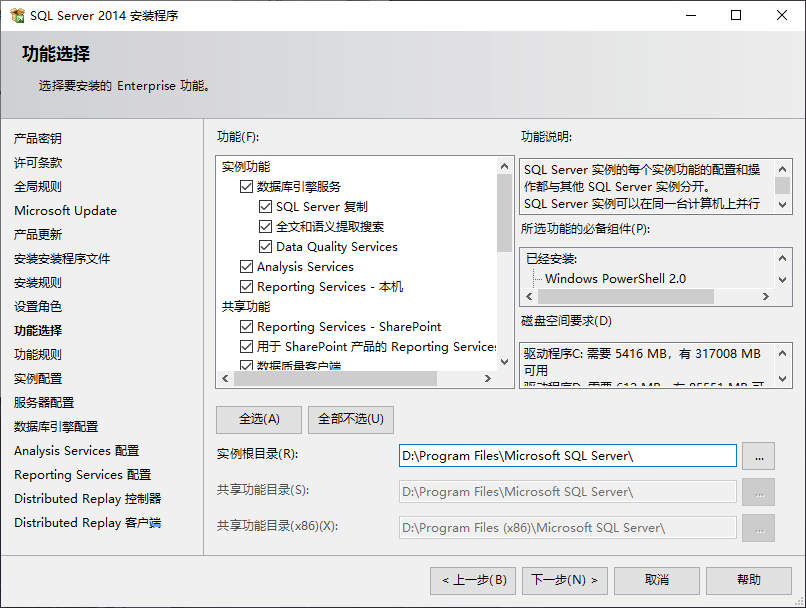Click scroll-up arrow in 必备组件 box
Image resolution: width=806 pixels, height=608 pixels.
[782, 258]
